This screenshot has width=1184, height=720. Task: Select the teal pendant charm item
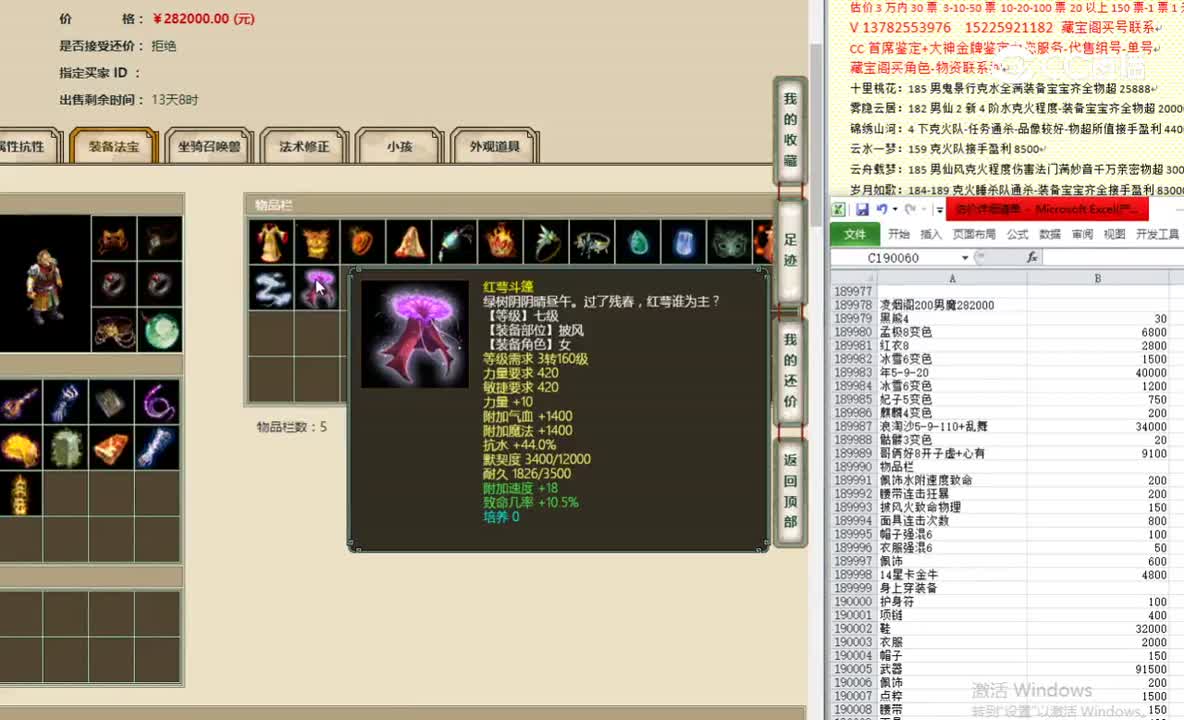(455, 242)
